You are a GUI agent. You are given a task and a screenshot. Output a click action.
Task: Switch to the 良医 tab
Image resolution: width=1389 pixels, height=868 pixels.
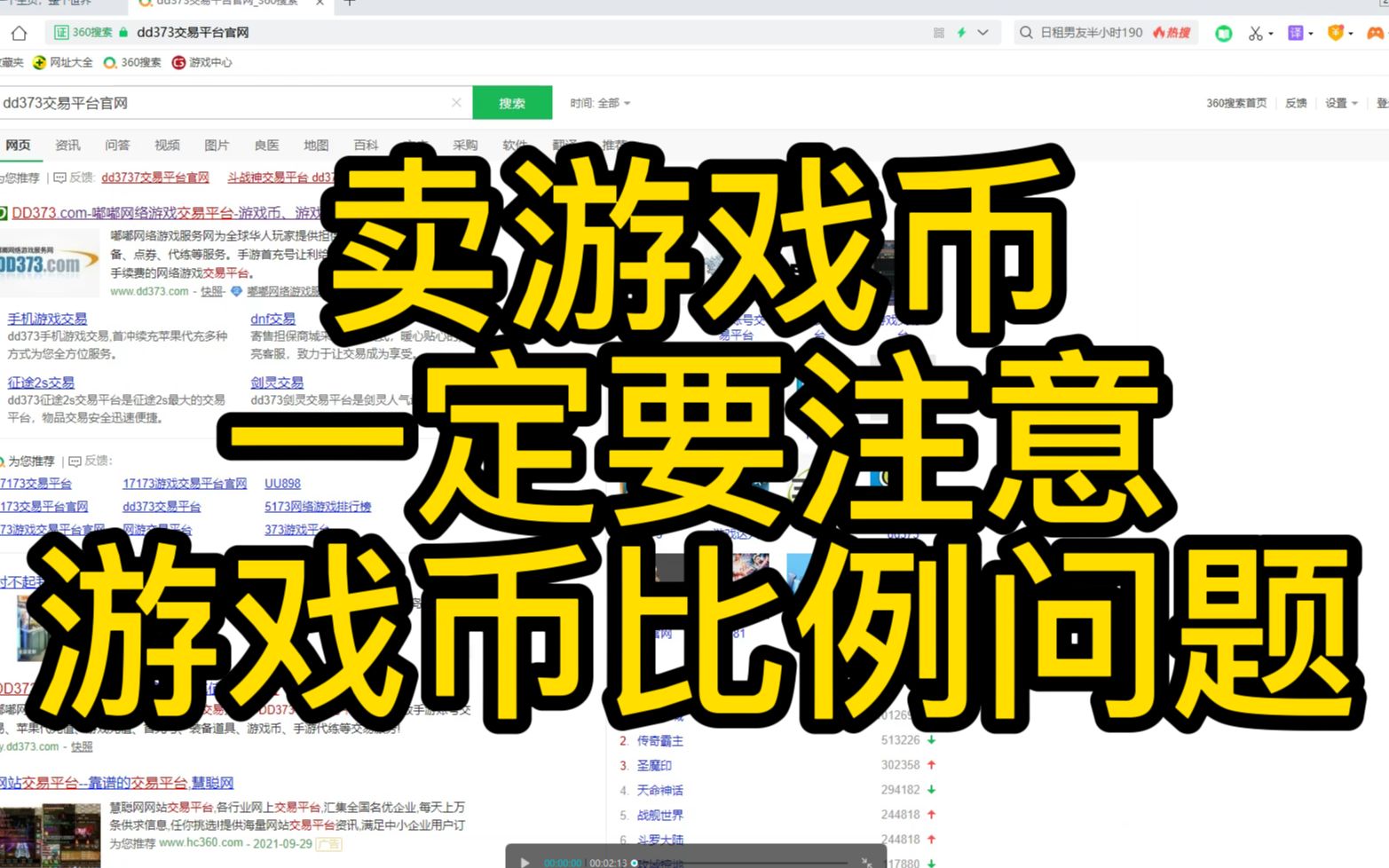click(266, 145)
